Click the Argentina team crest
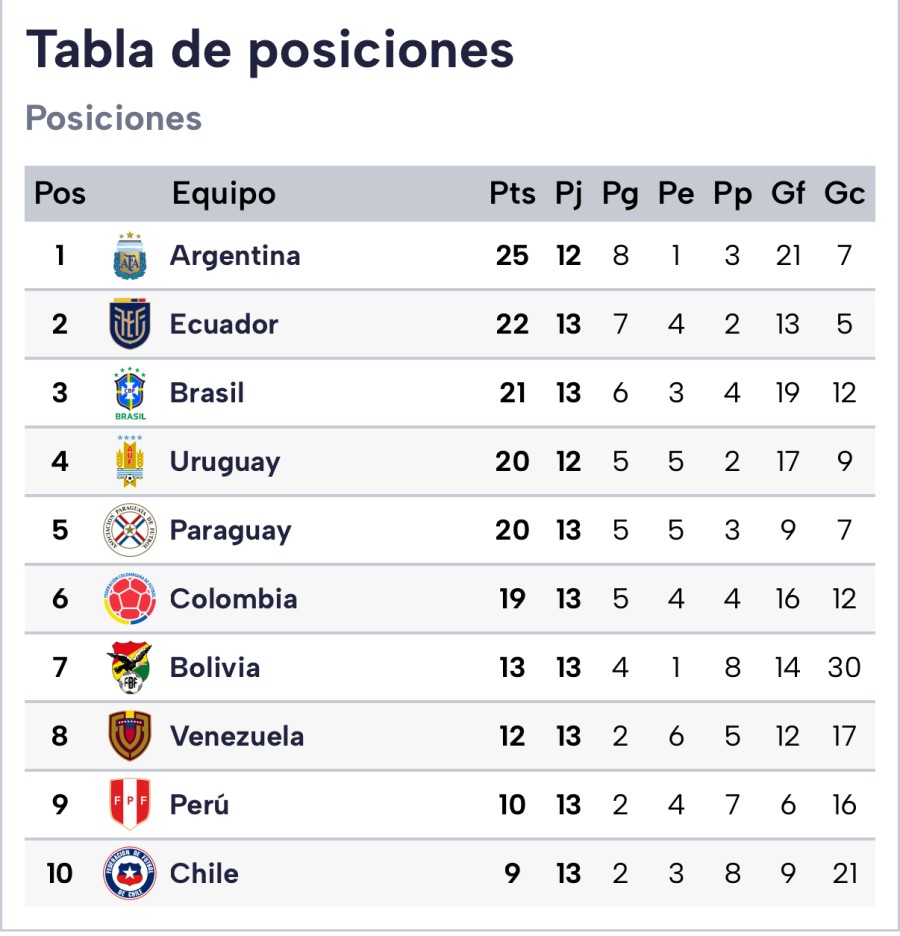900x936 pixels. coord(130,256)
